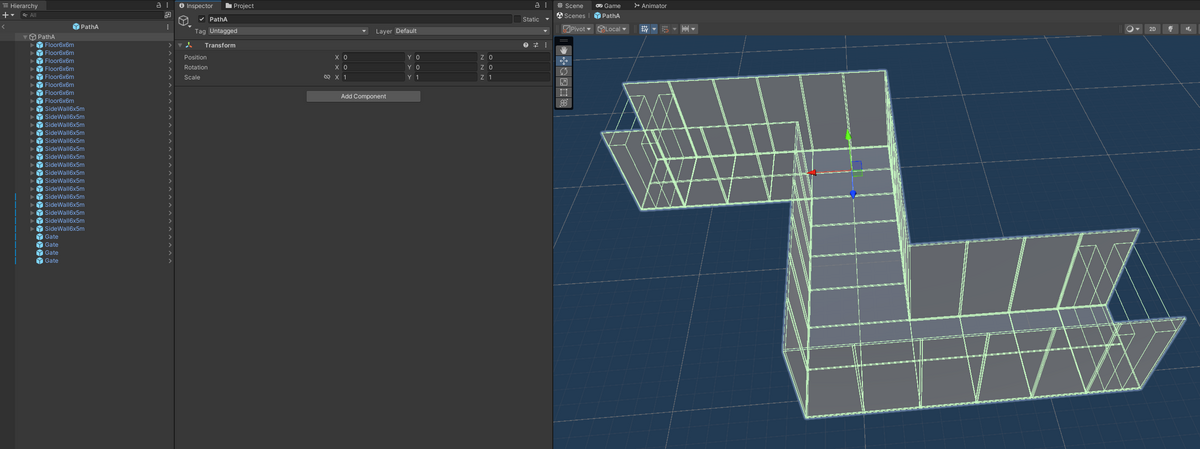Click the PathA breadcrumb in Scene view

607,16
